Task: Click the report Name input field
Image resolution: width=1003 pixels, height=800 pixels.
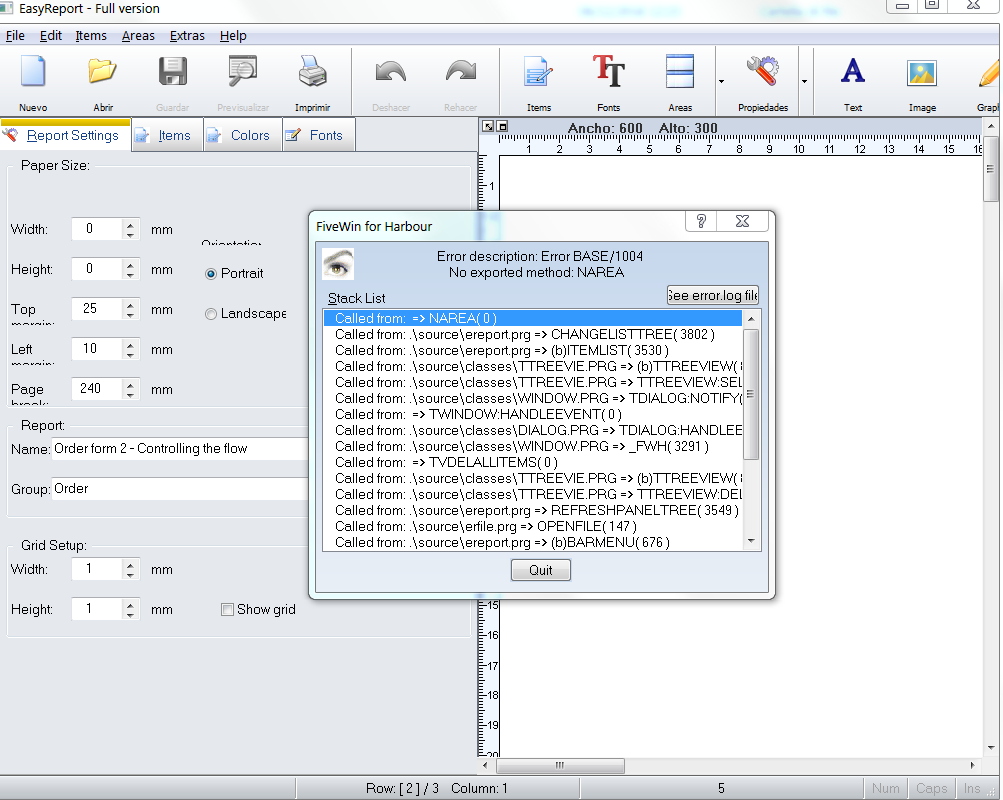Action: tap(180, 449)
